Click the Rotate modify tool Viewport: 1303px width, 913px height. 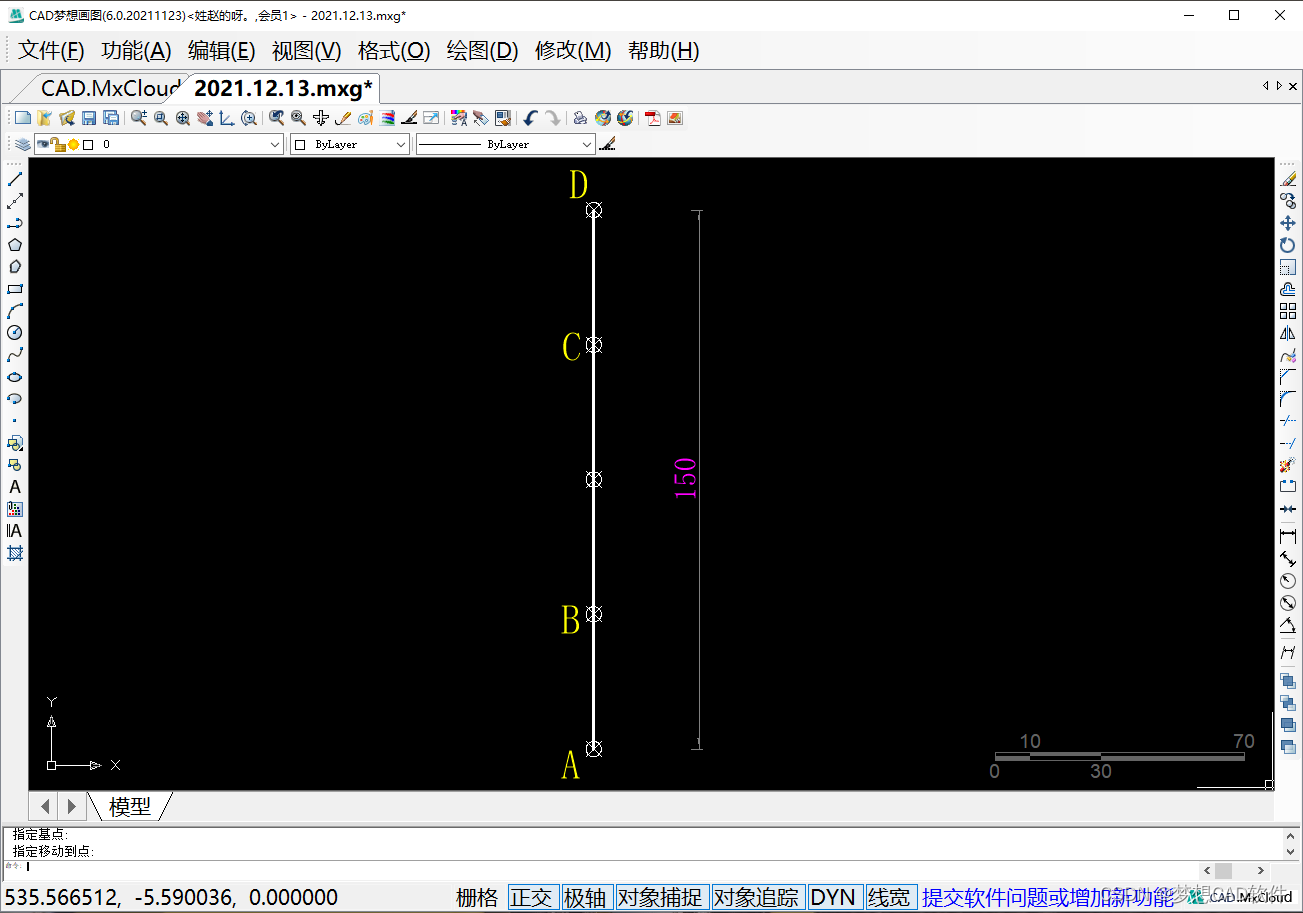[x=1288, y=245]
